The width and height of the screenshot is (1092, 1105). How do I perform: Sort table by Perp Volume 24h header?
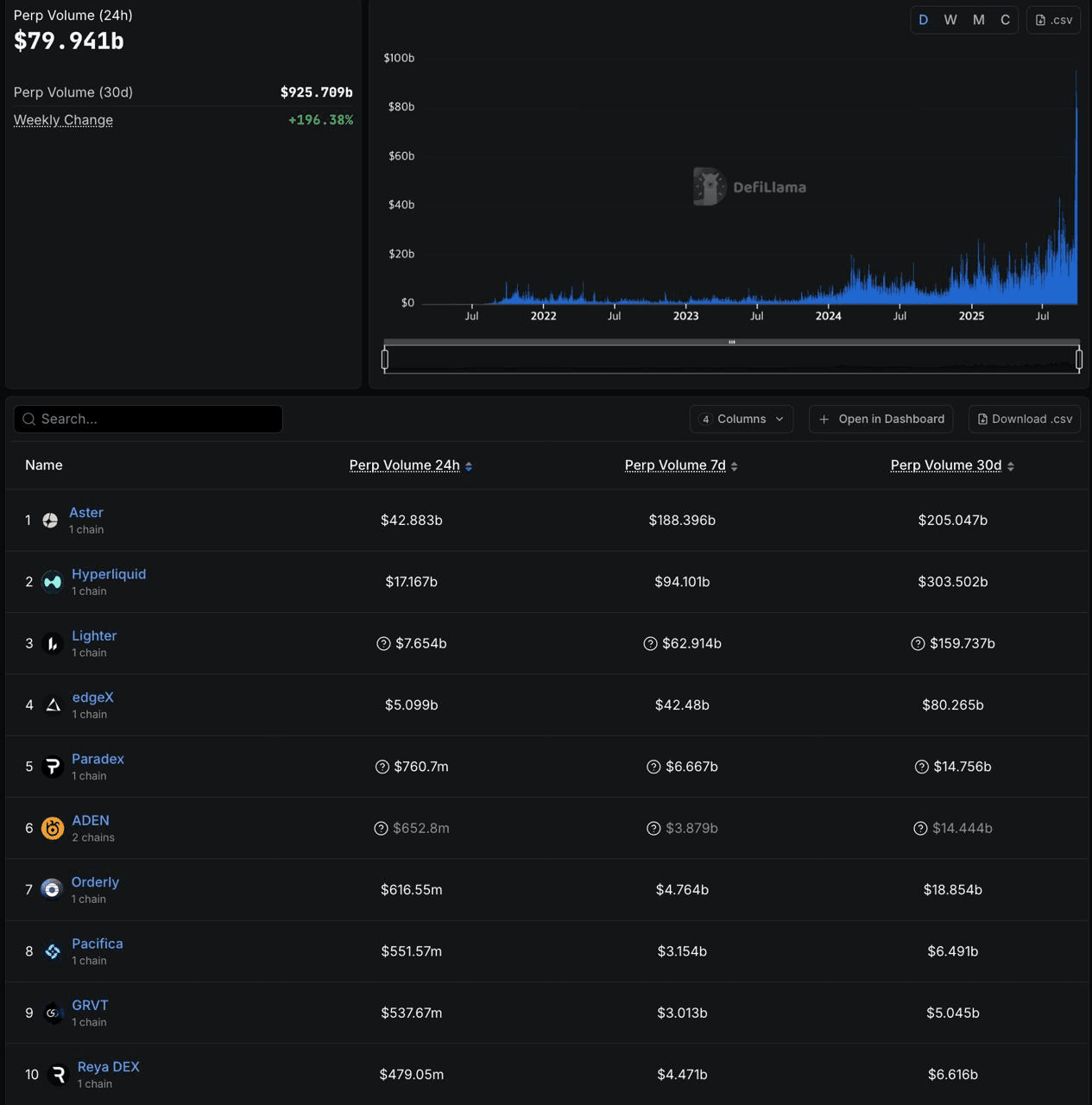point(404,465)
